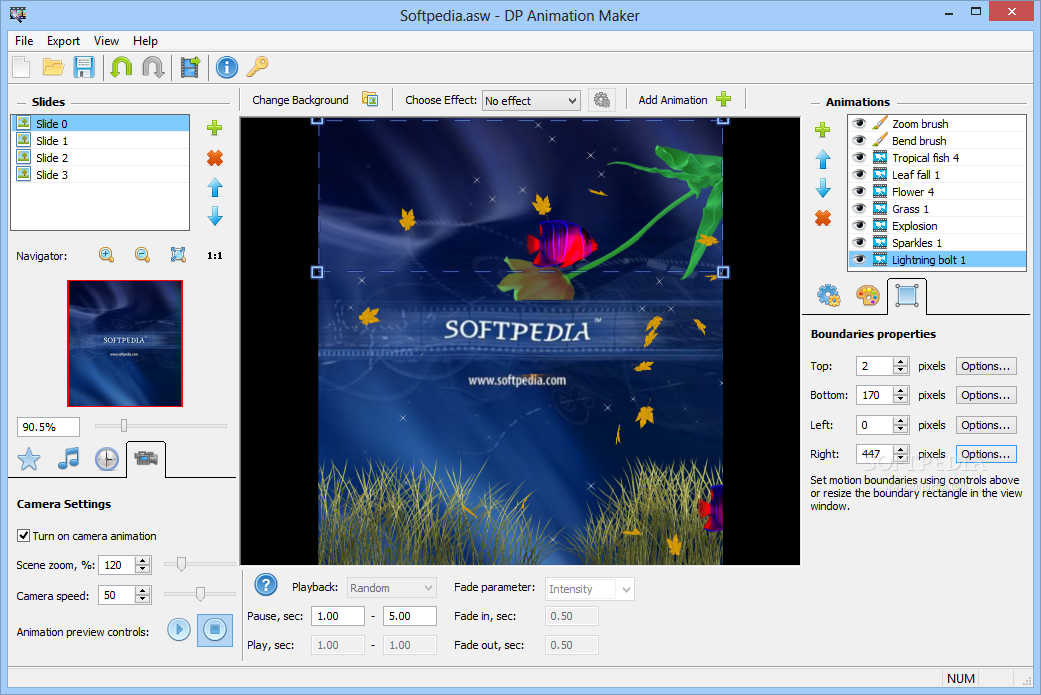Open a project with the folder icon
This screenshot has width=1041, height=695.
(x=53, y=67)
